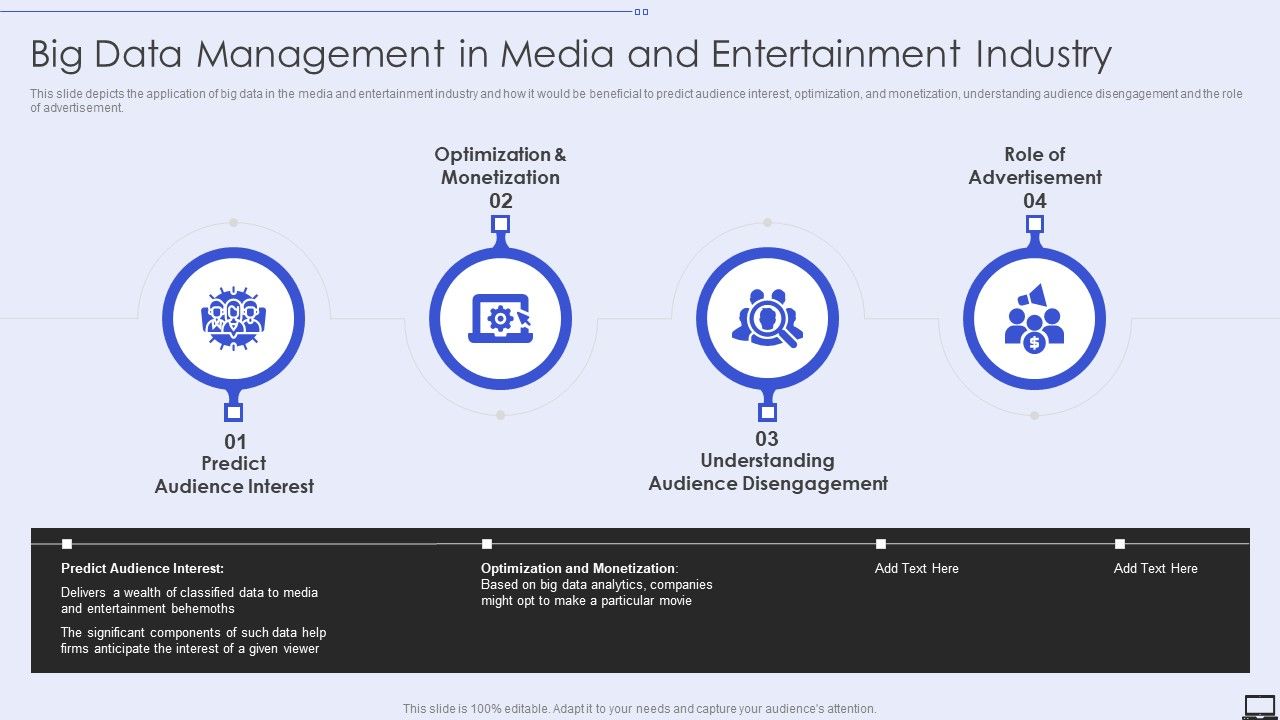Select the subtitle paragraph starting 'This slide depicts'
Screen dimensions: 1280x720
pyautogui.click(x=636, y=101)
